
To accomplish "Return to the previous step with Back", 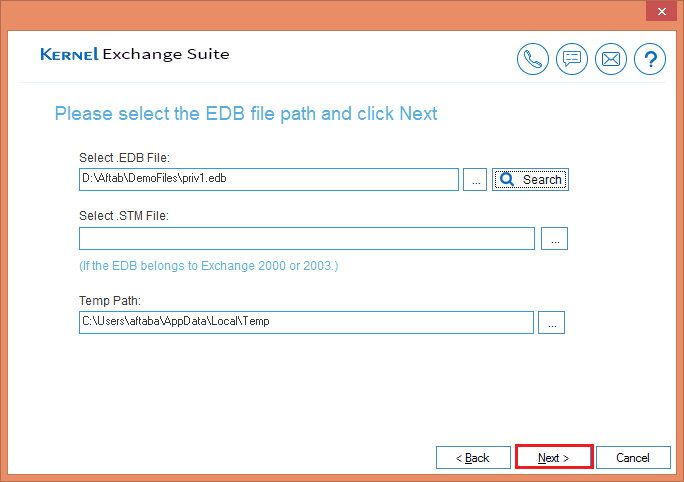I will [x=473, y=457].
